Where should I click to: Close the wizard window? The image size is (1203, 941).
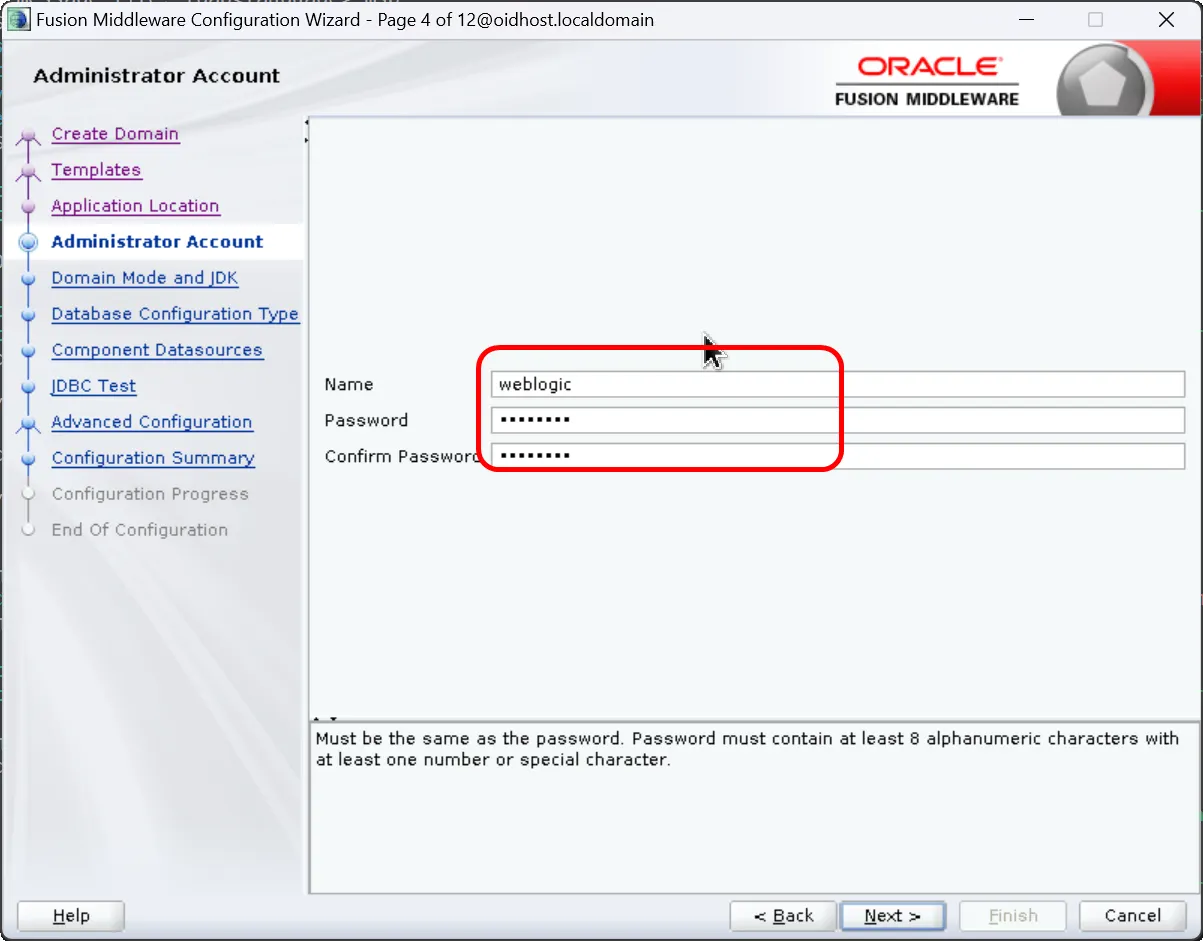pyautogui.click(x=1166, y=19)
